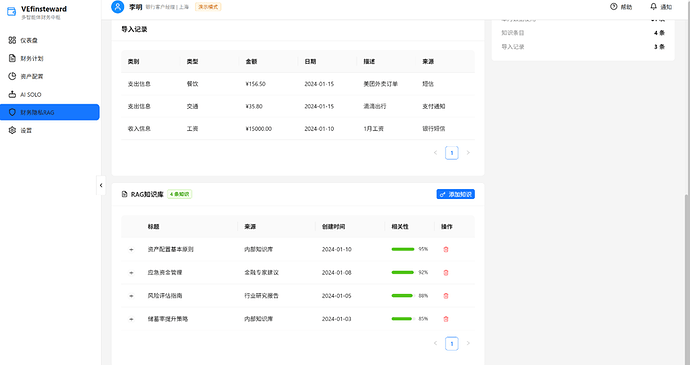Click the 美团外卖订单 description cell
690x365 pixels.
381,84
